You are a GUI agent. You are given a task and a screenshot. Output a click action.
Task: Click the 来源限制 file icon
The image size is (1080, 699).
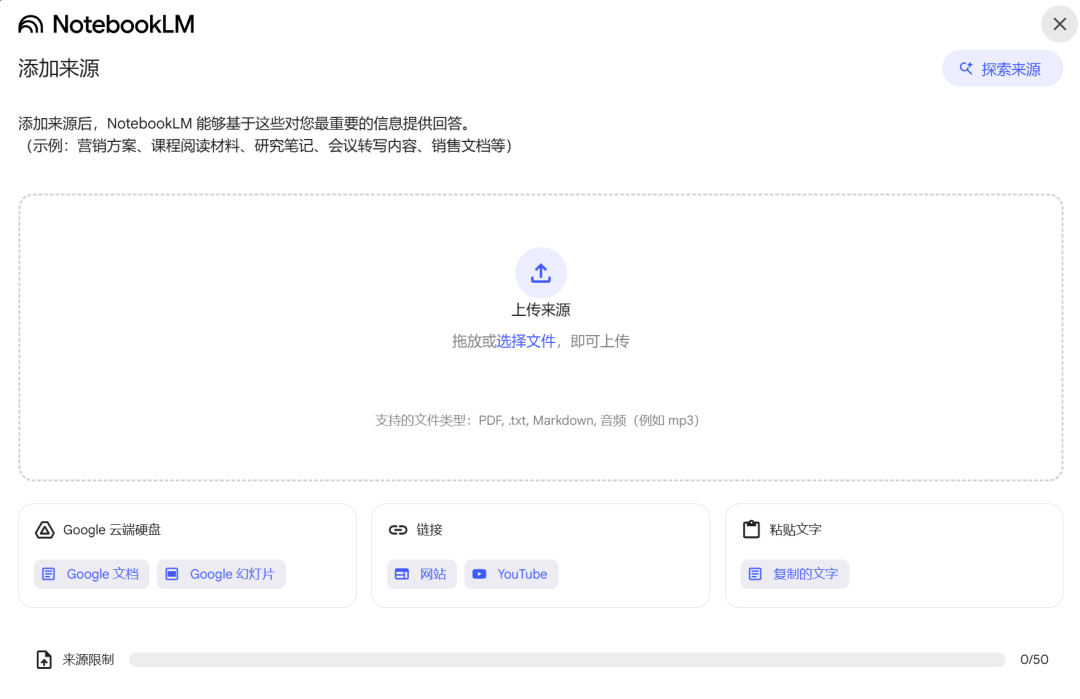coord(44,660)
